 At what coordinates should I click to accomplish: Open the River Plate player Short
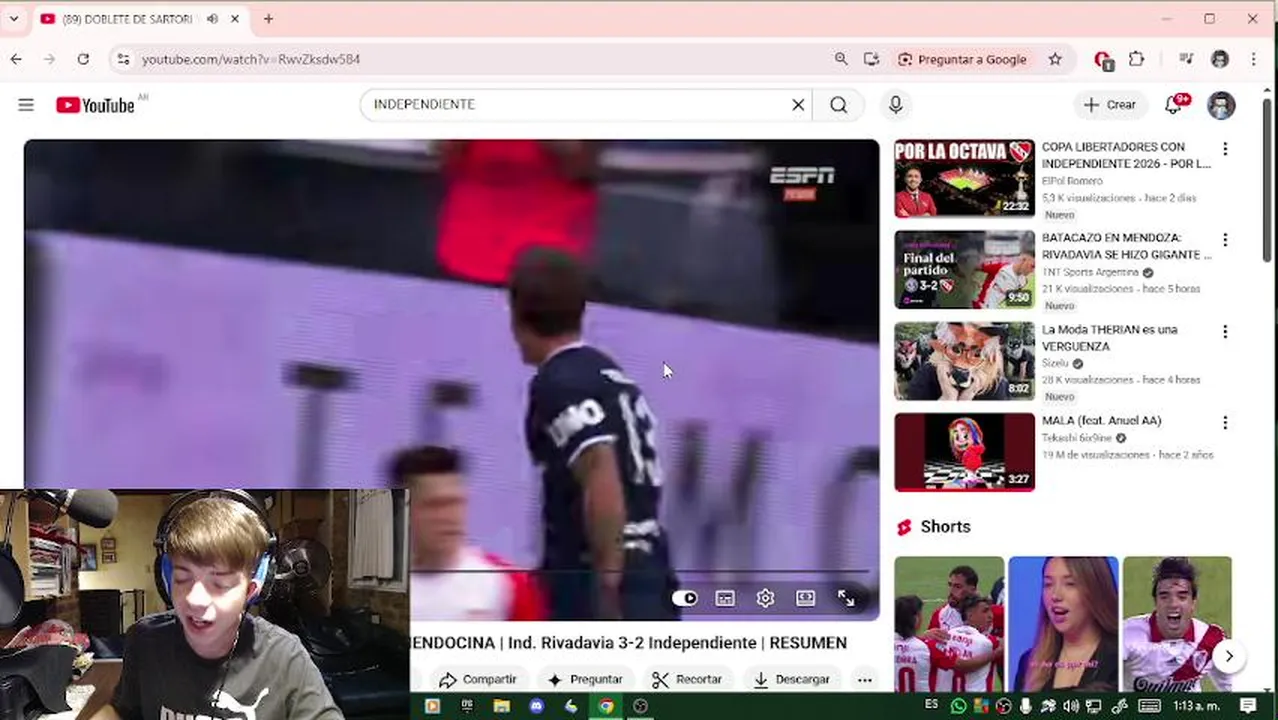tap(1177, 624)
